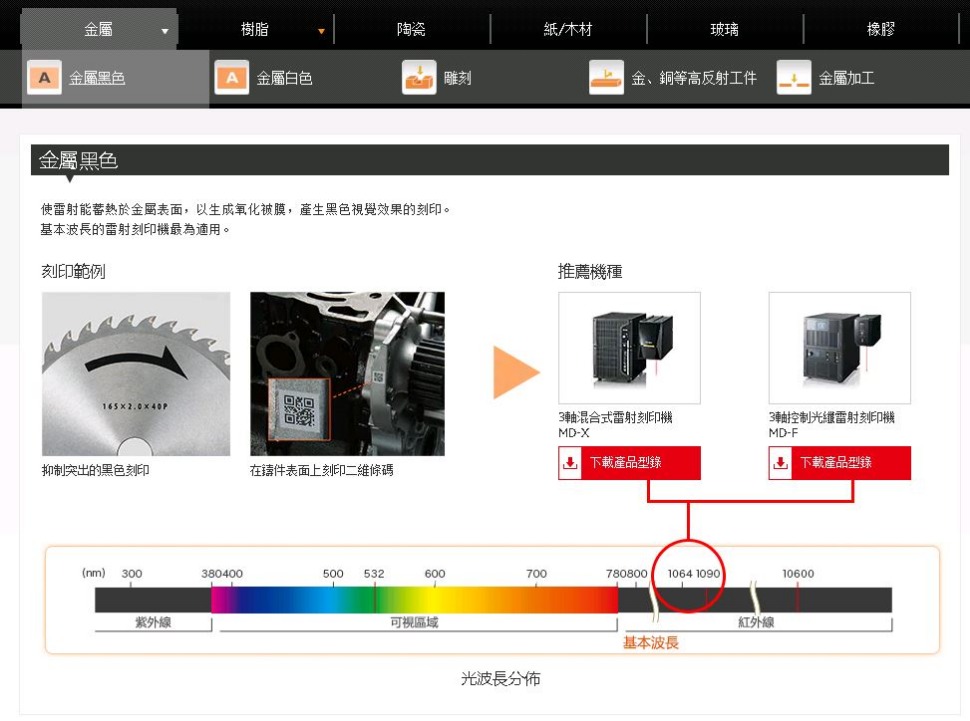Click the MD-X laser marker product image
970x721 pixels.
629,348
